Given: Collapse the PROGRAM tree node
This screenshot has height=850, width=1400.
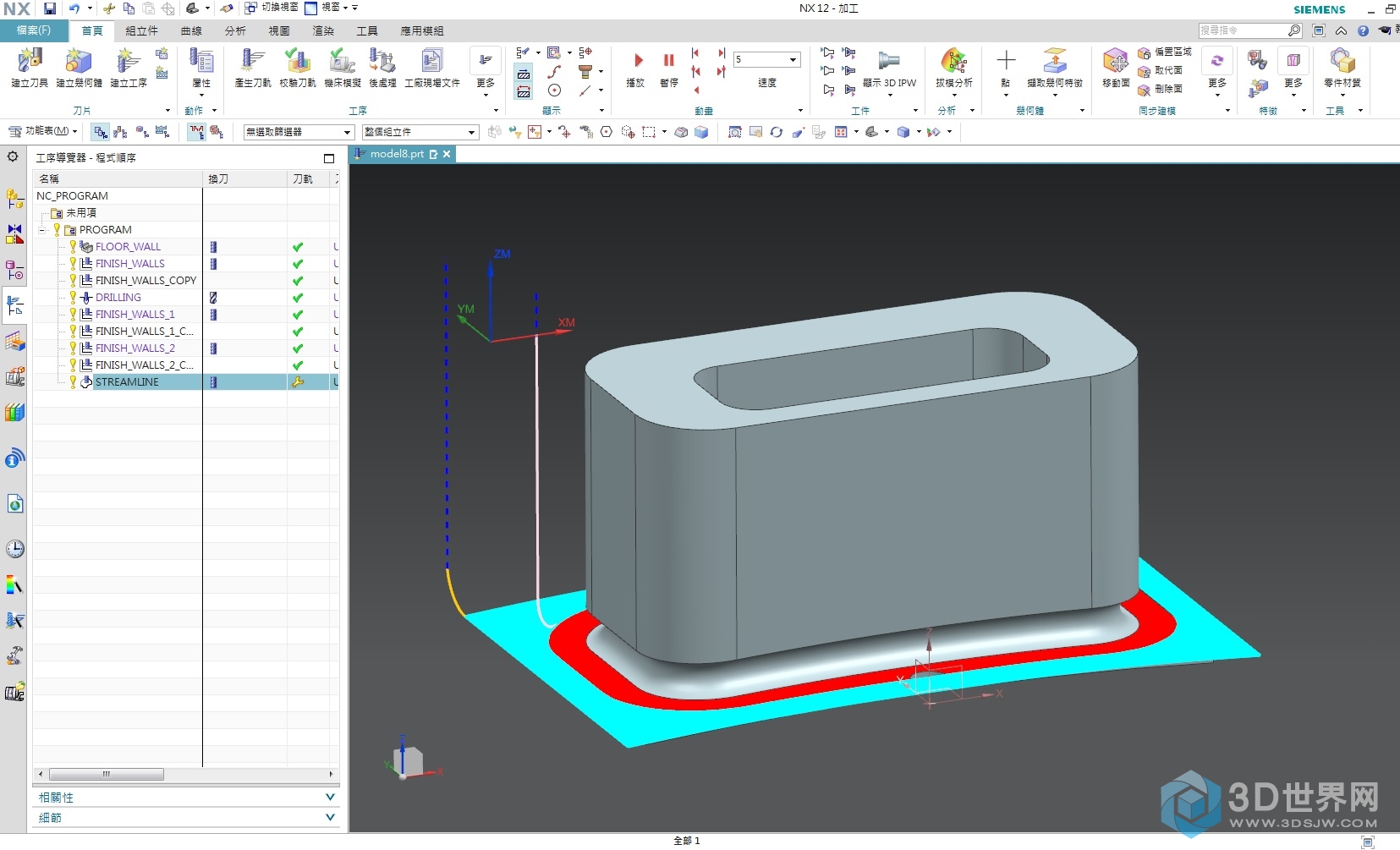Looking at the screenshot, I should click(41, 230).
